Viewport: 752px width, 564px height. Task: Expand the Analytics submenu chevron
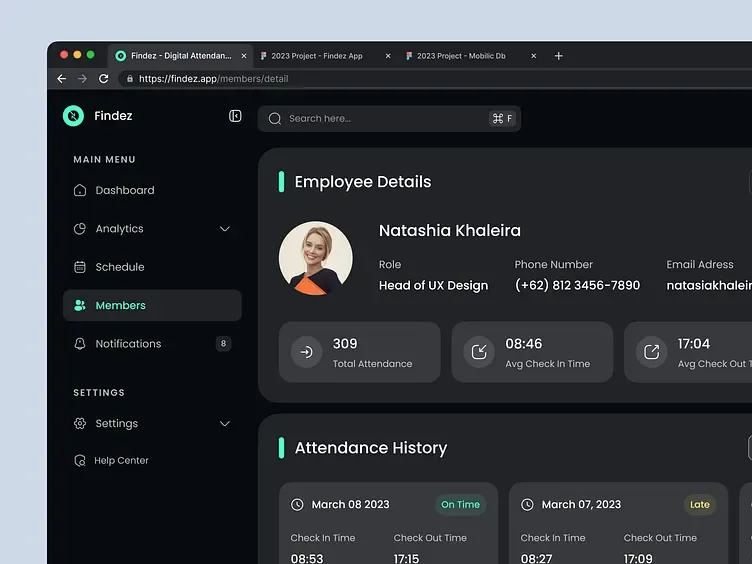[x=224, y=229]
